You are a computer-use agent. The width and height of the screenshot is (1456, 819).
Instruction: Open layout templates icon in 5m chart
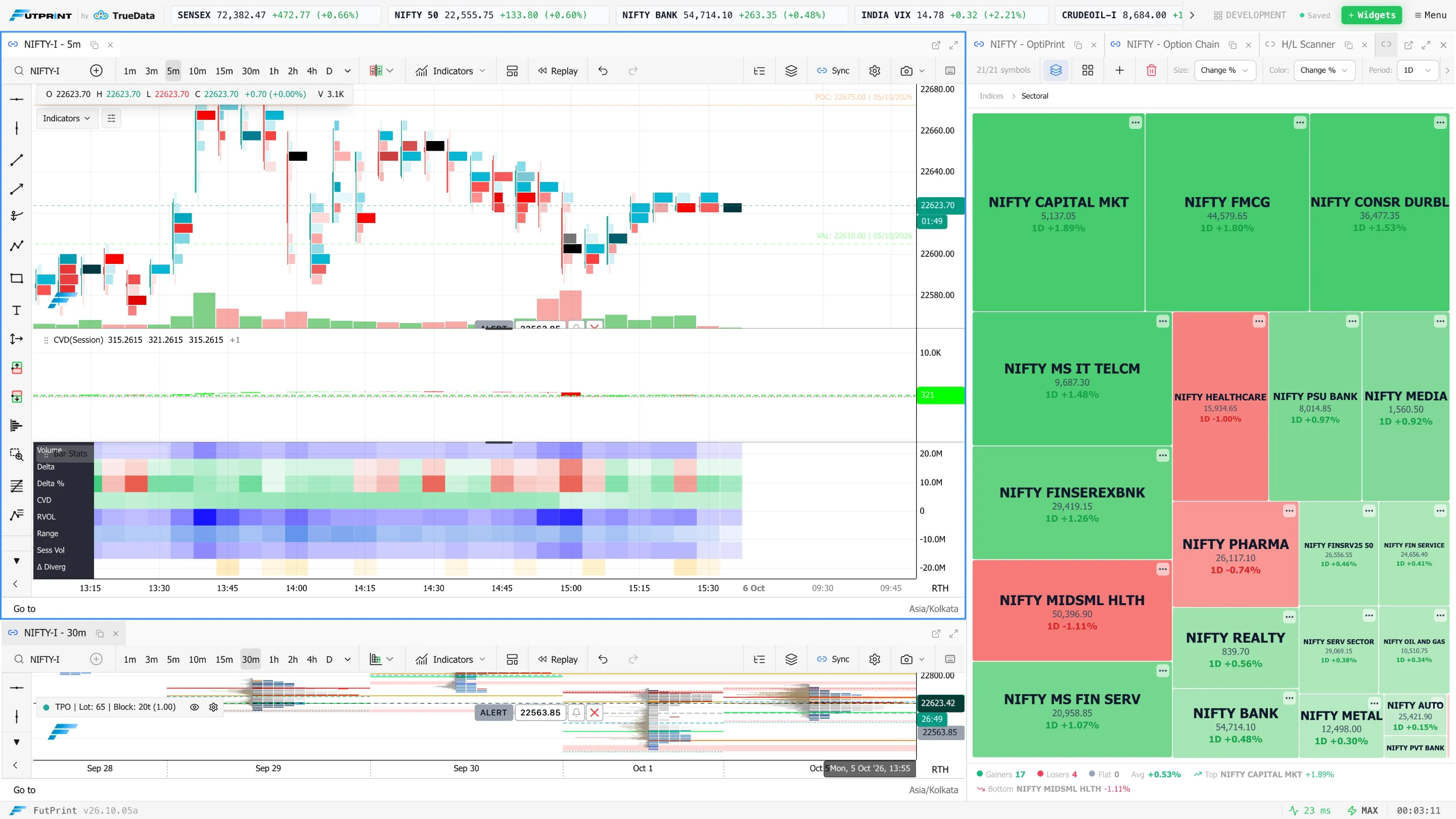coord(512,71)
